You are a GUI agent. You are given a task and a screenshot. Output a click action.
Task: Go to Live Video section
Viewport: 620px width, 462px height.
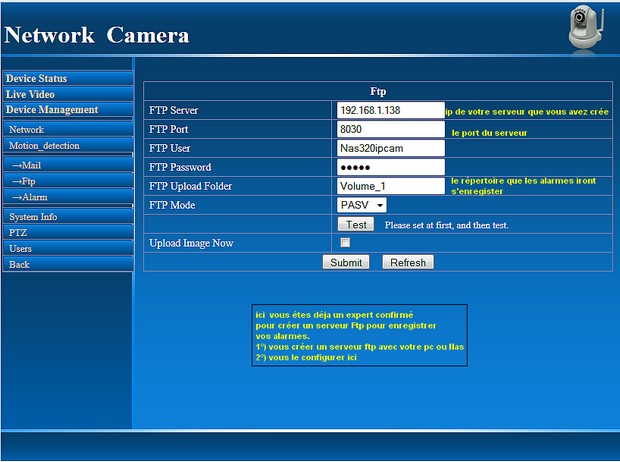(67, 94)
